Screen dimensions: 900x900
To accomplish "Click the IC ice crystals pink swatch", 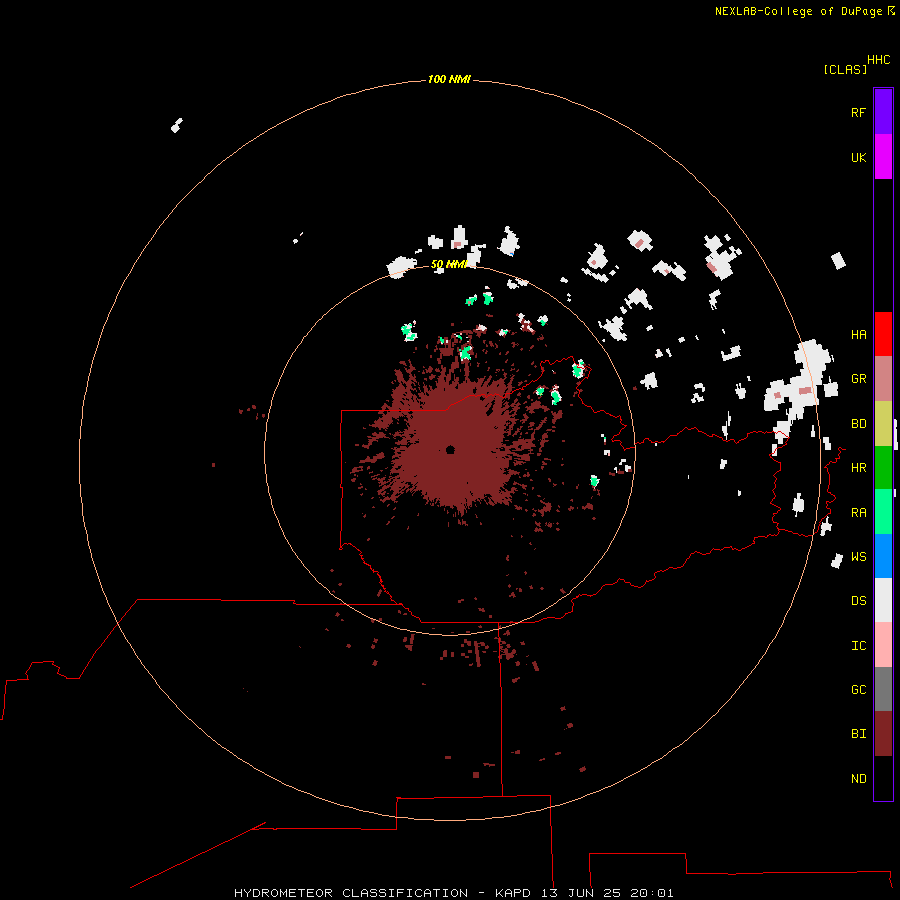I will 883,645.
